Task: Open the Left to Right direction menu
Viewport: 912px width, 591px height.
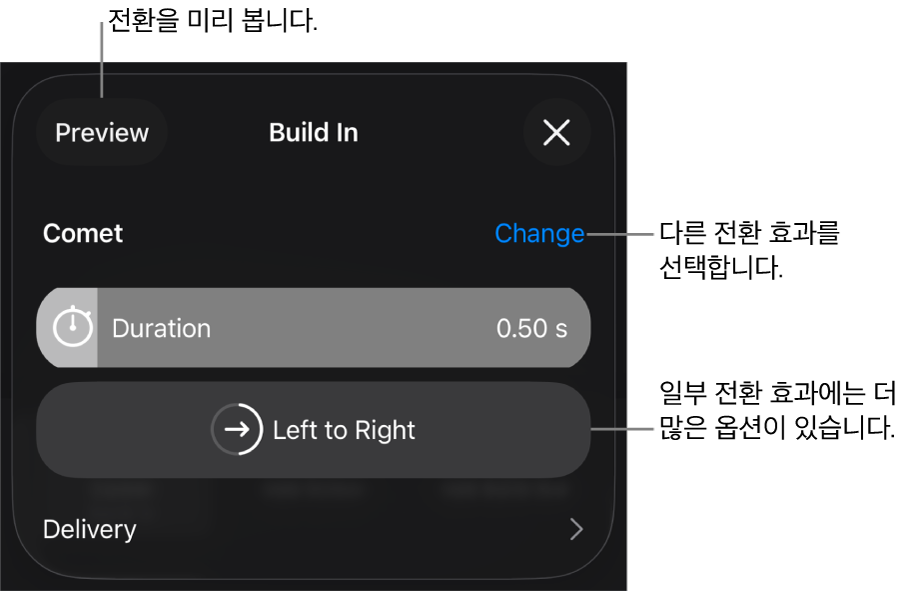Action: [x=313, y=430]
